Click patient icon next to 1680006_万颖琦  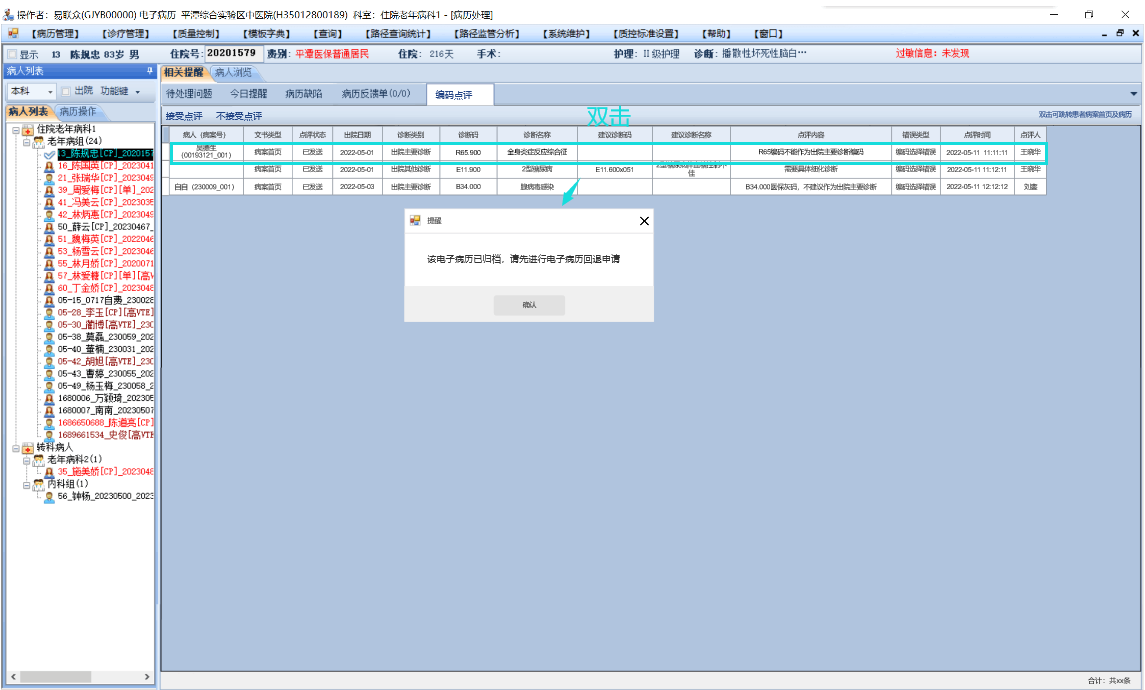(49, 399)
